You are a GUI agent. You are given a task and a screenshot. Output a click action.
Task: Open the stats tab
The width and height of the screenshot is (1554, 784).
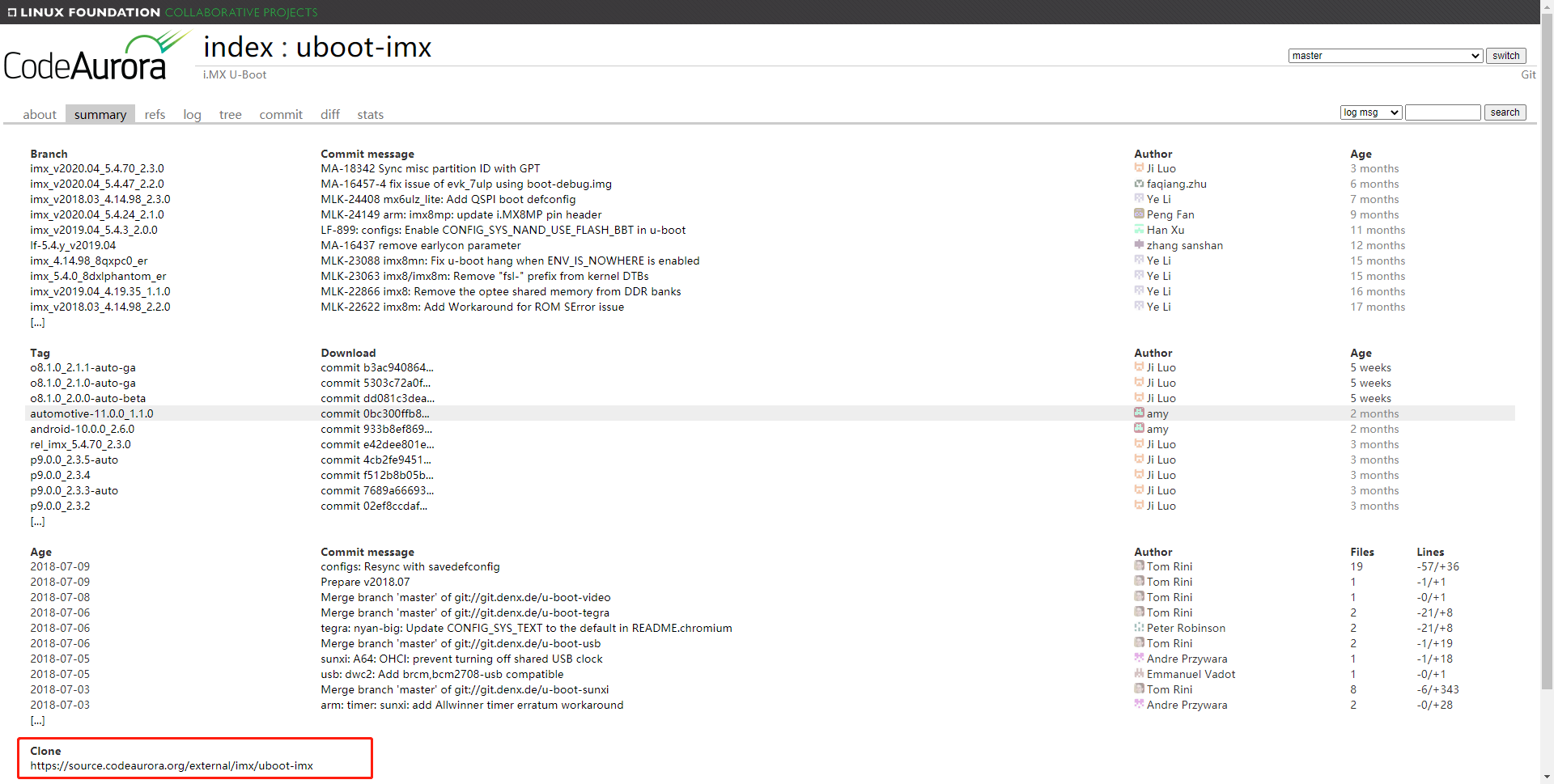pyautogui.click(x=370, y=114)
